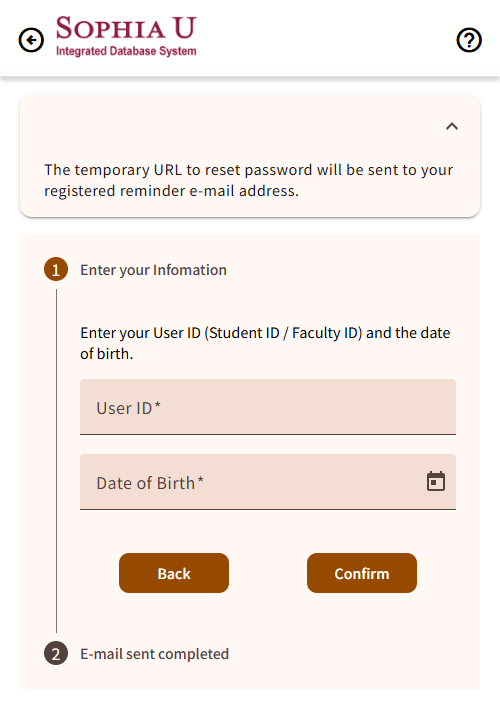Select the step 2 numbered circle
This screenshot has width=500, height=701.
pyautogui.click(x=56, y=654)
